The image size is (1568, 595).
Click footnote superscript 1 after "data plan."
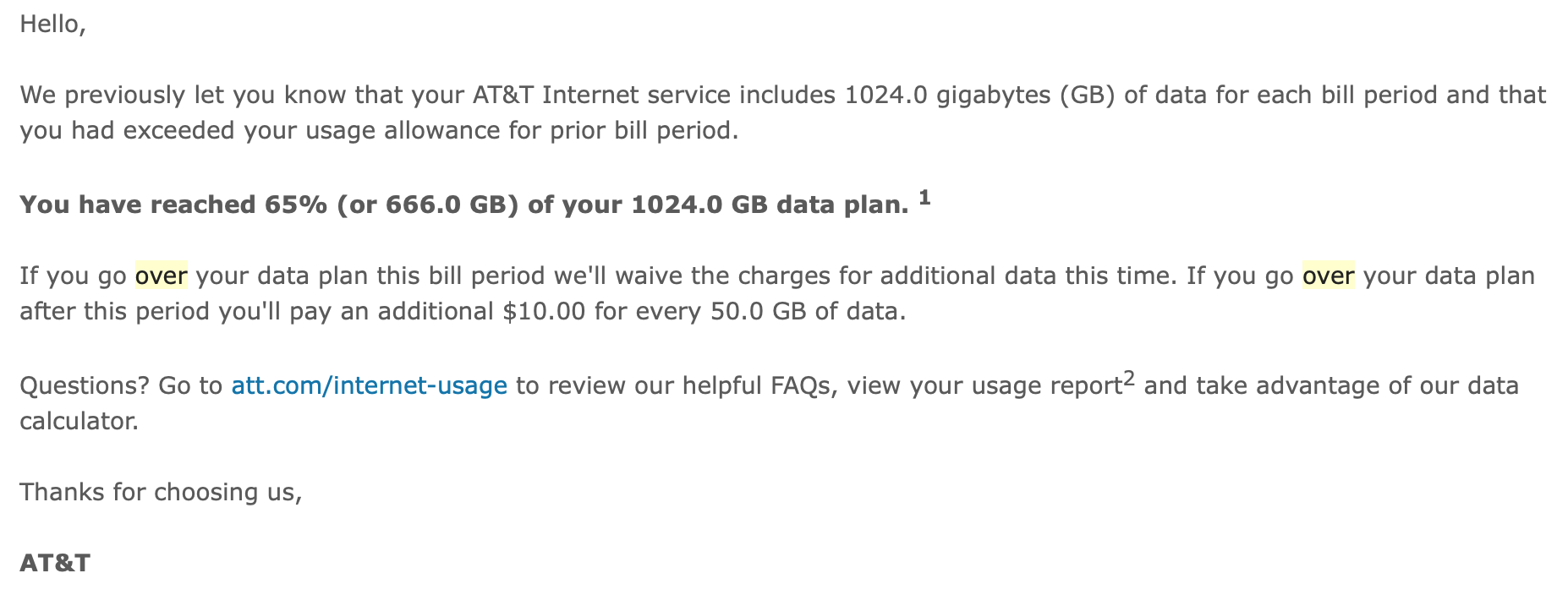pyautogui.click(x=924, y=198)
